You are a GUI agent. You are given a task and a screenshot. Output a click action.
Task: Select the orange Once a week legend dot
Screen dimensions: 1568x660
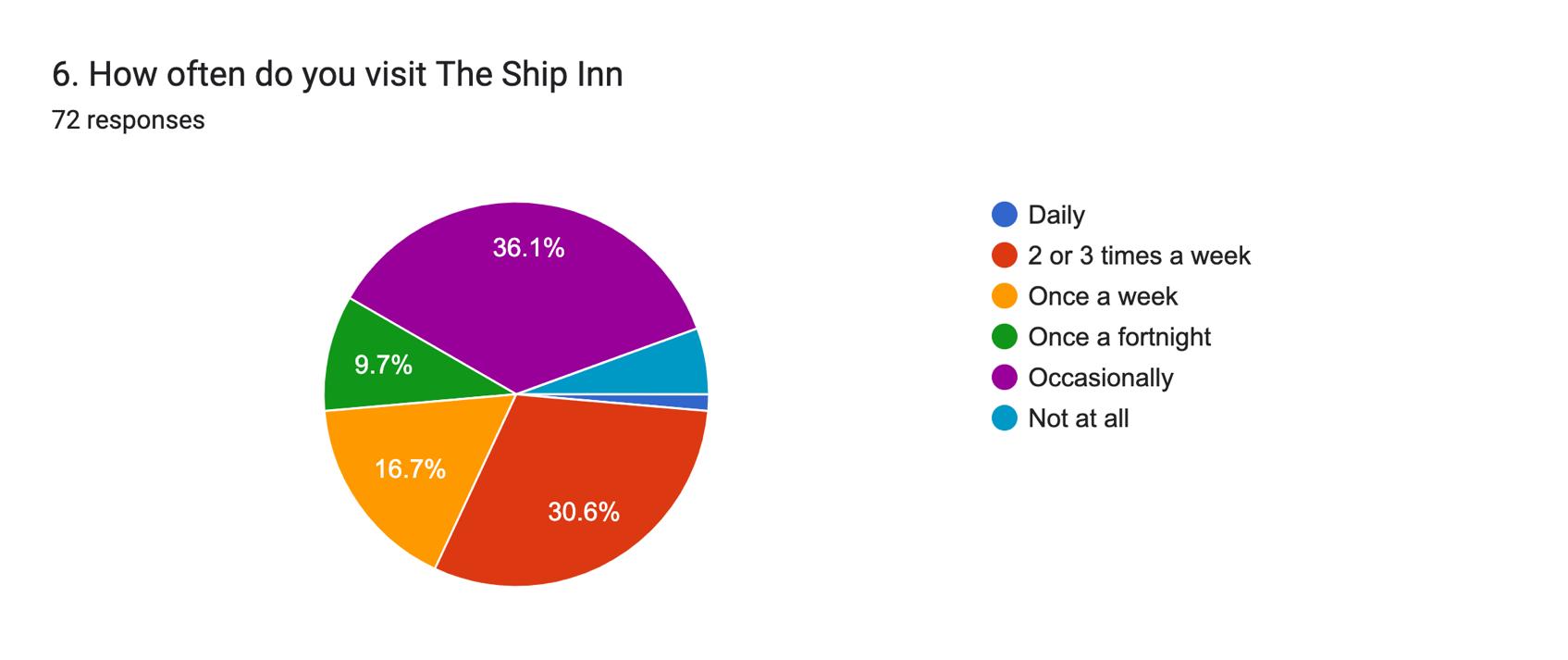click(x=1004, y=296)
